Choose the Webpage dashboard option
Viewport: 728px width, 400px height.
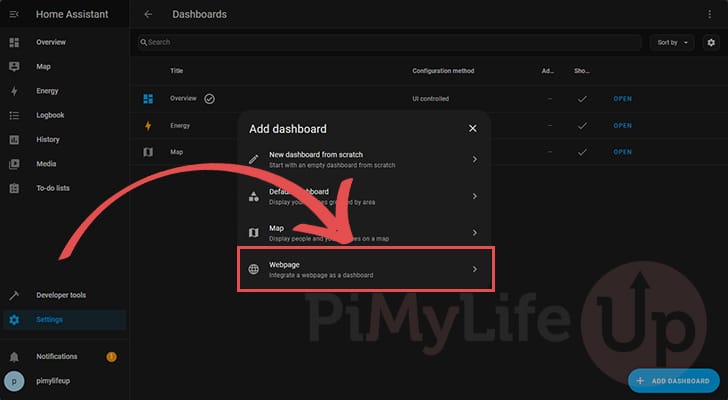pyautogui.click(x=365, y=270)
